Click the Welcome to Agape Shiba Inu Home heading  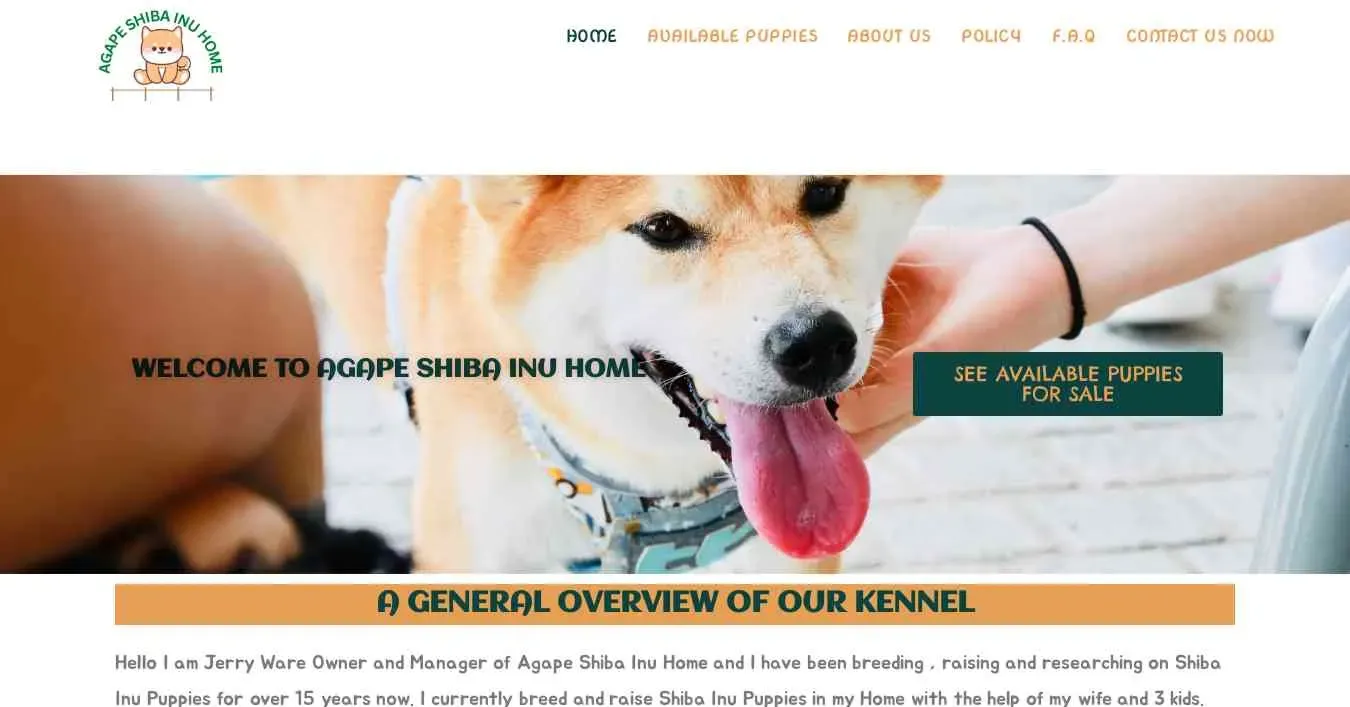coord(388,368)
